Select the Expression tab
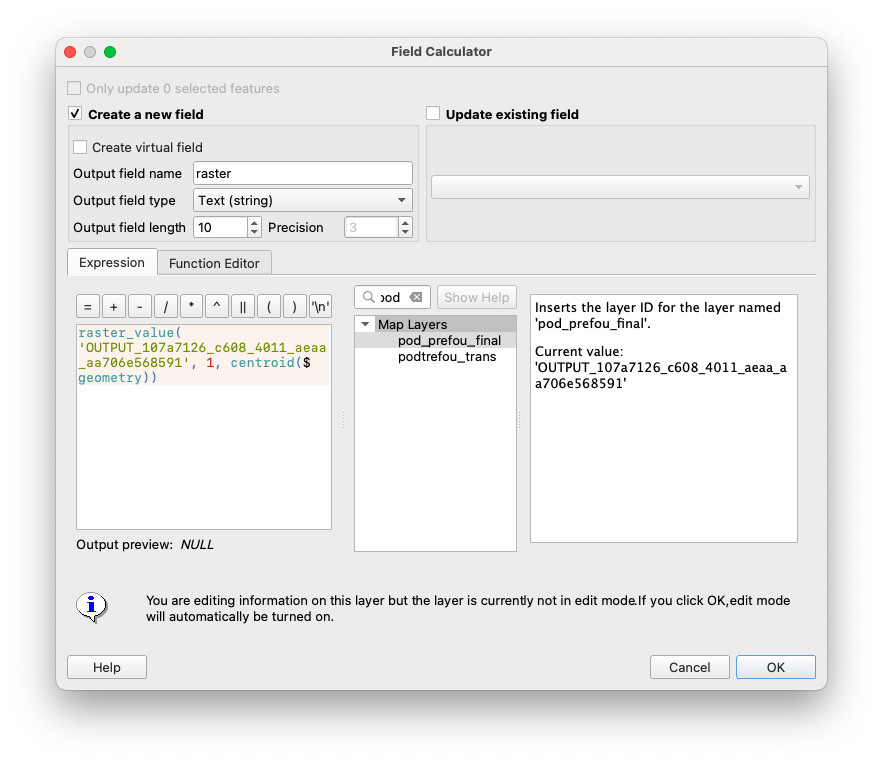This screenshot has height=764, width=883. coord(112,262)
